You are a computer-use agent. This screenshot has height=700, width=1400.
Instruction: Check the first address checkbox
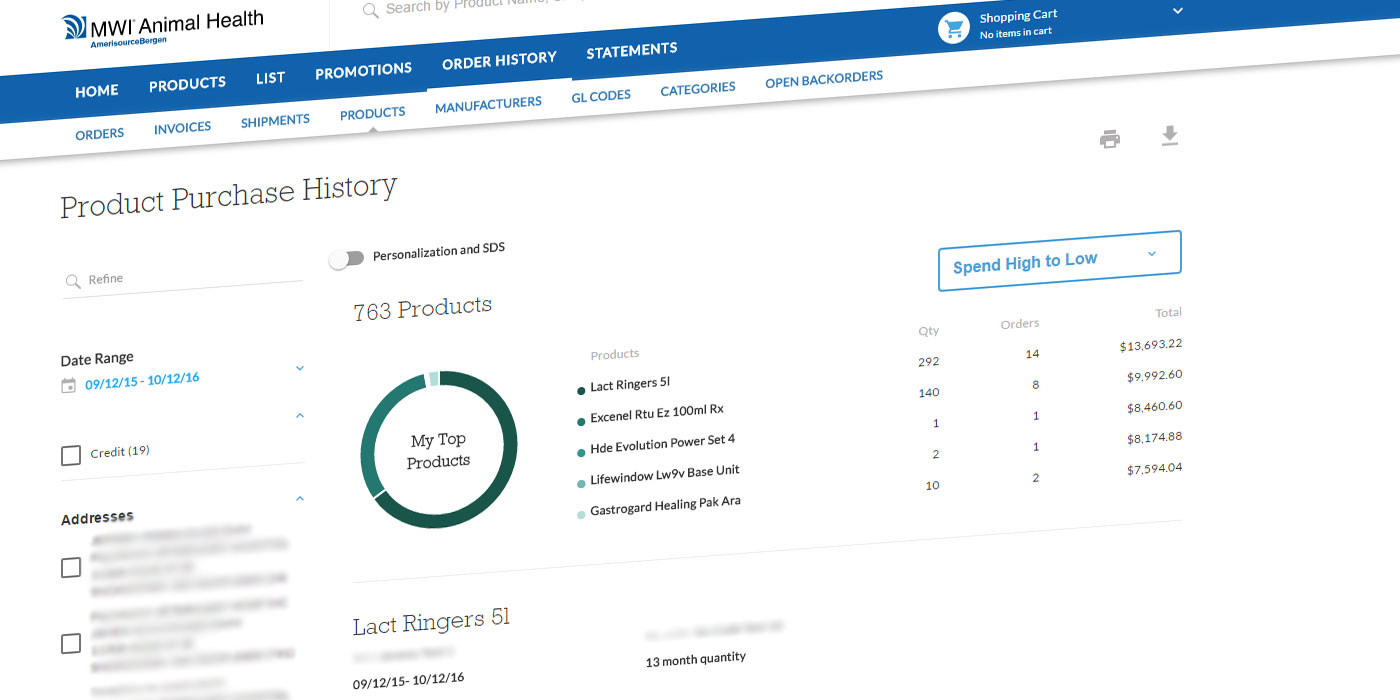coord(71,568)
